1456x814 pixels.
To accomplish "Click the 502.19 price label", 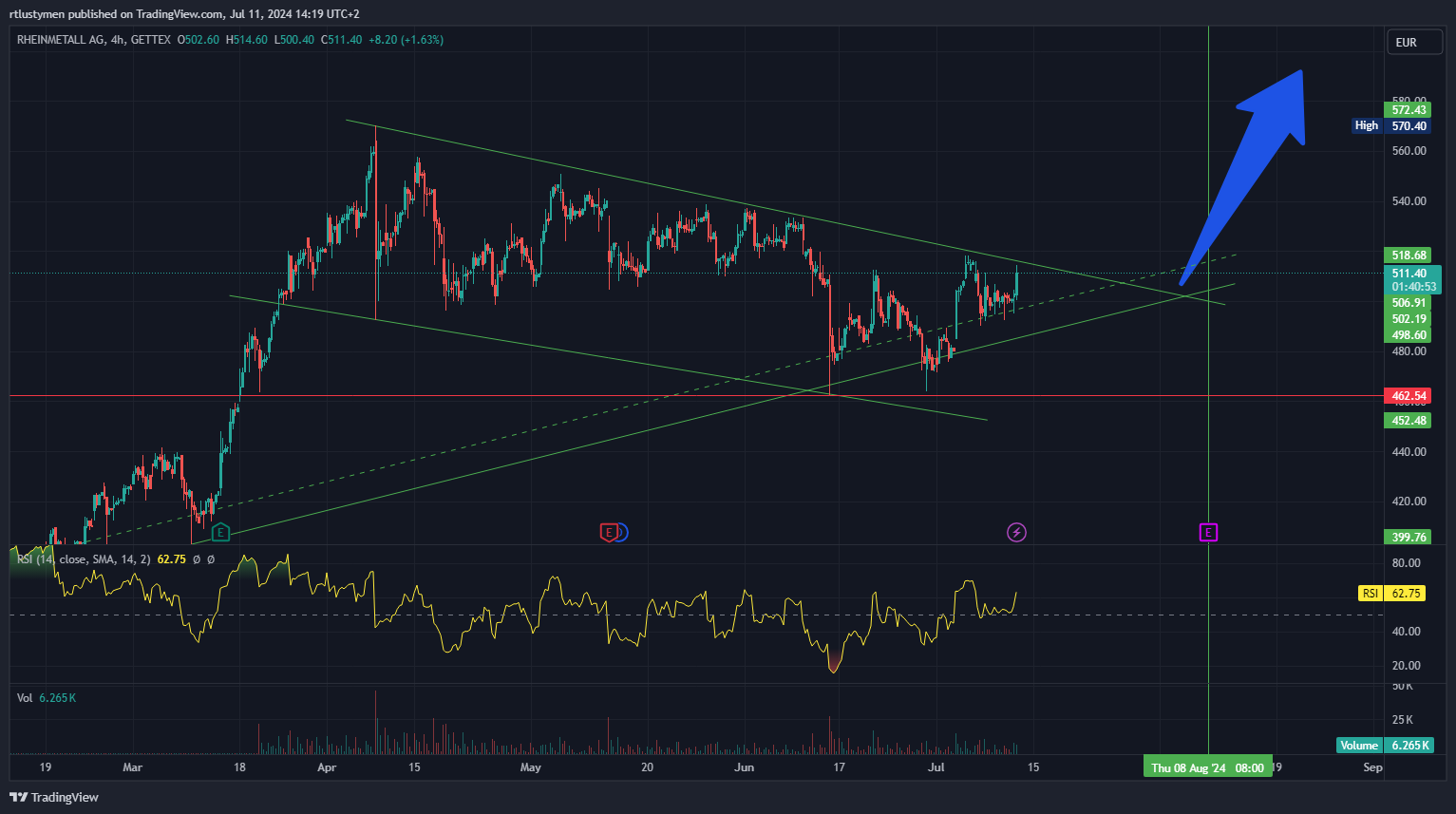I will (1409, 319).
